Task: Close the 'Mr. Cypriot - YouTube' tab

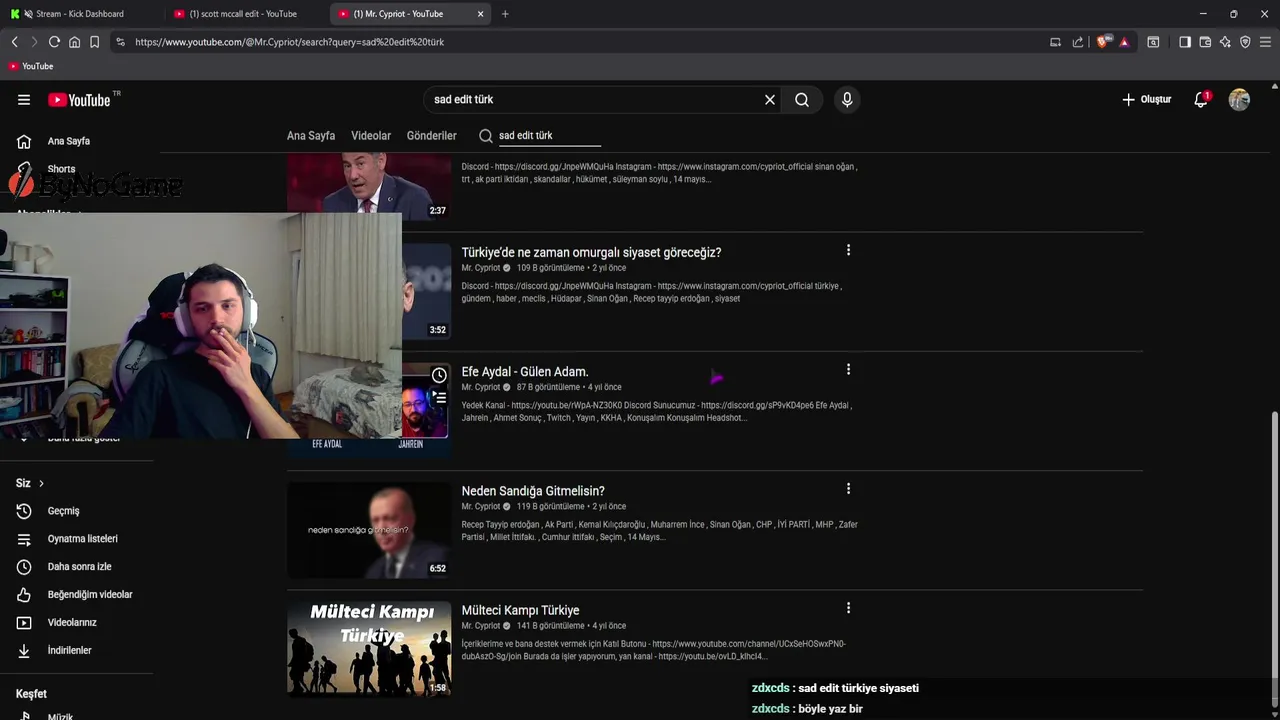Action: [x=481, y=14]
